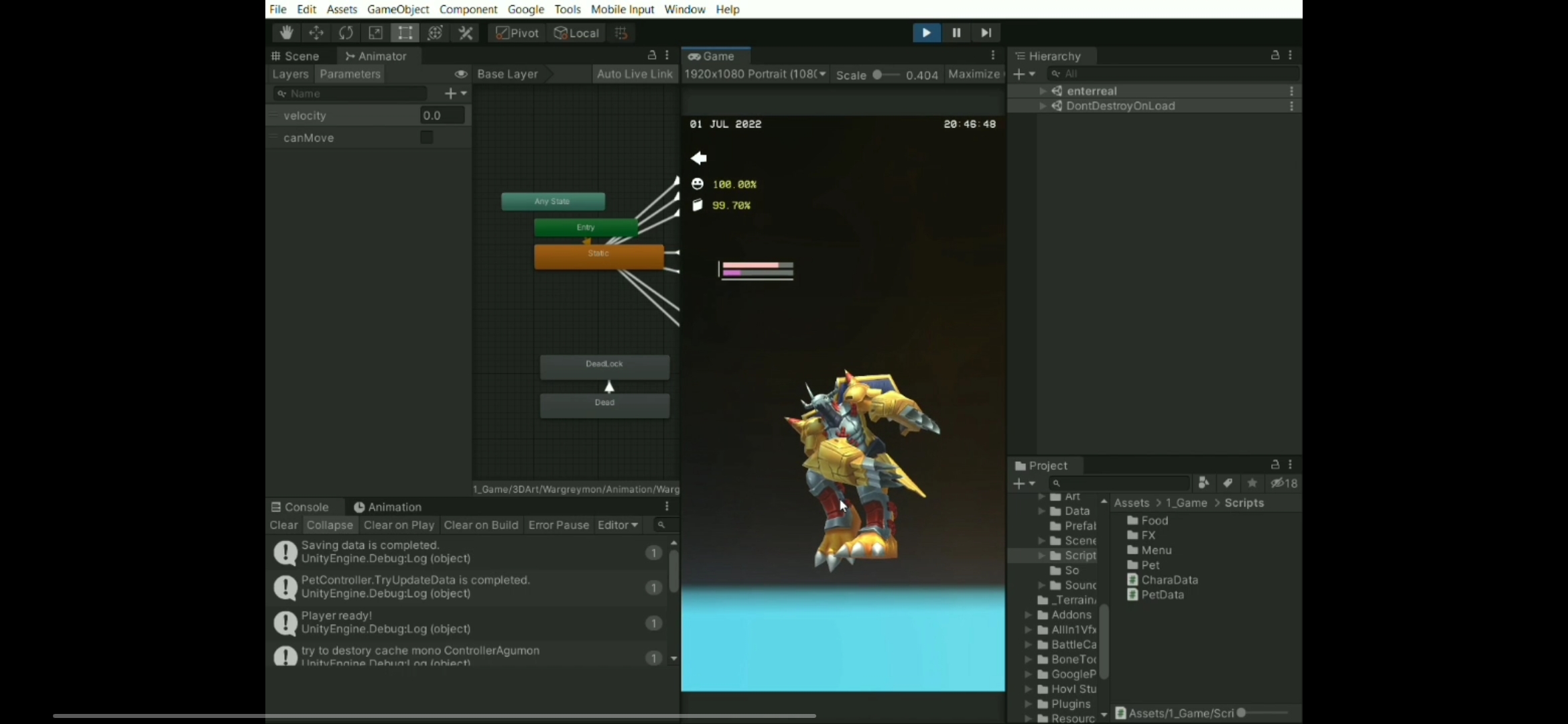Expand the enterreal scene in Hierarchy
This screenshot has height=724, width=1568.
(x=1042, y=90)
